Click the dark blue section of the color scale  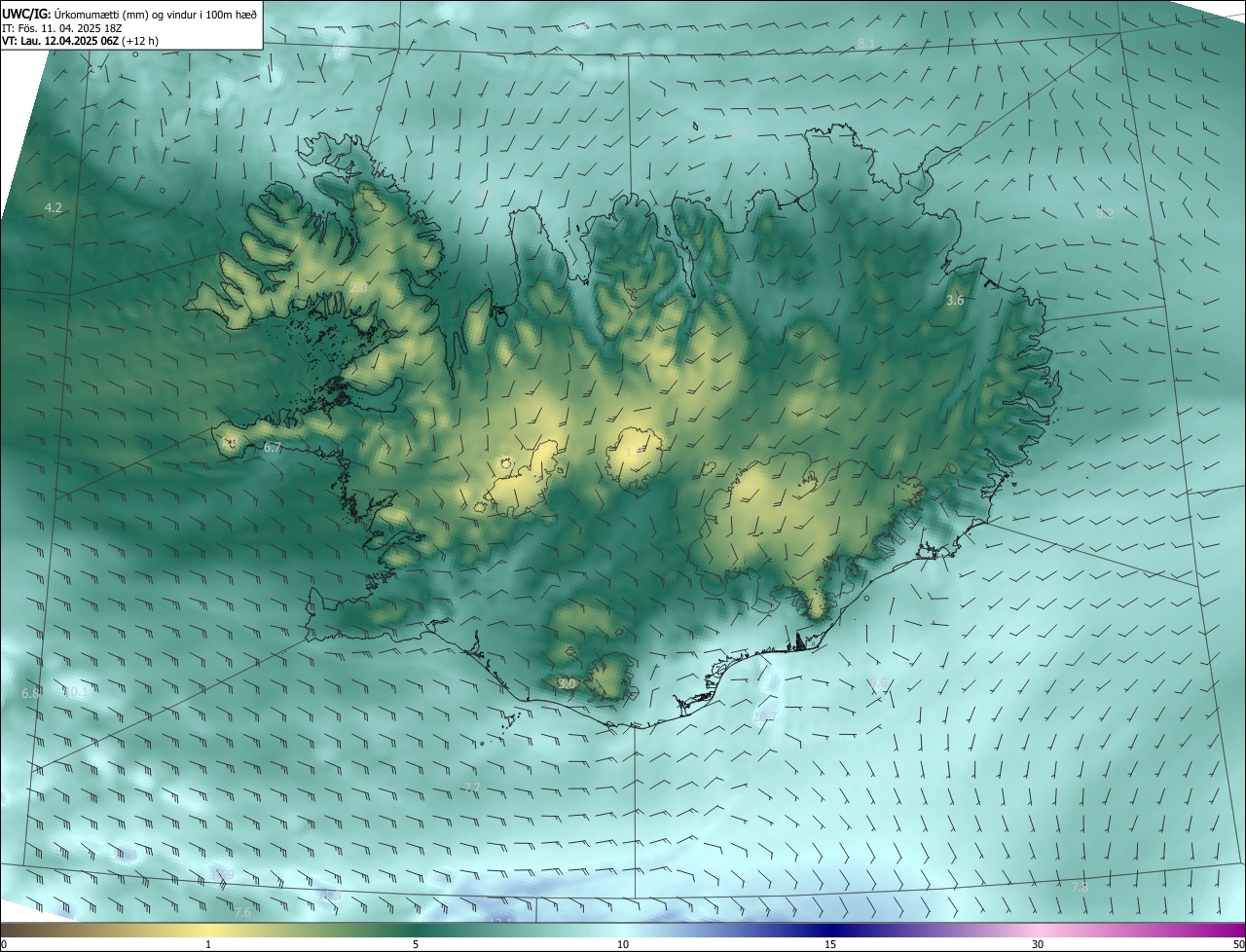pyautogui.click(x=830, y=930)
